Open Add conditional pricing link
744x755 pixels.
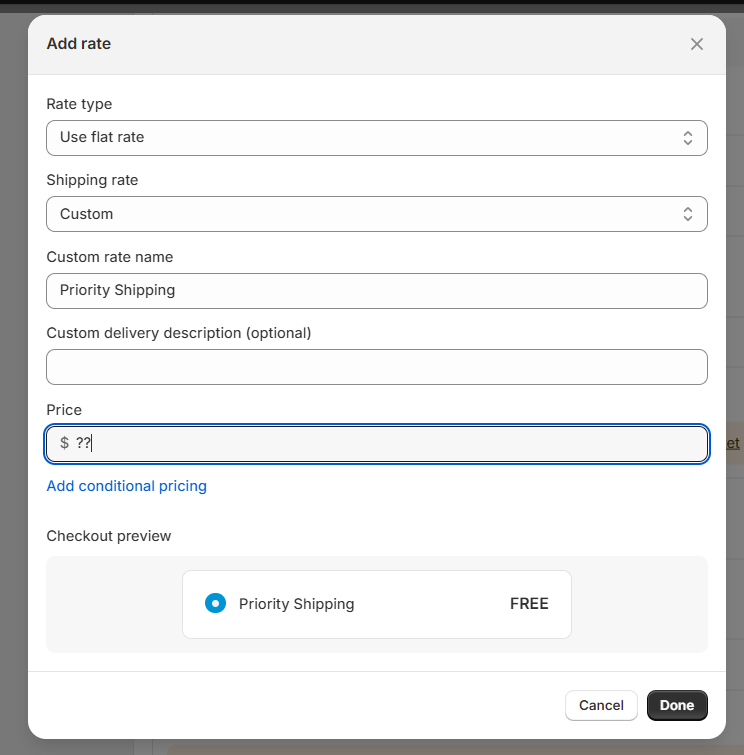[x=127, y=486]
